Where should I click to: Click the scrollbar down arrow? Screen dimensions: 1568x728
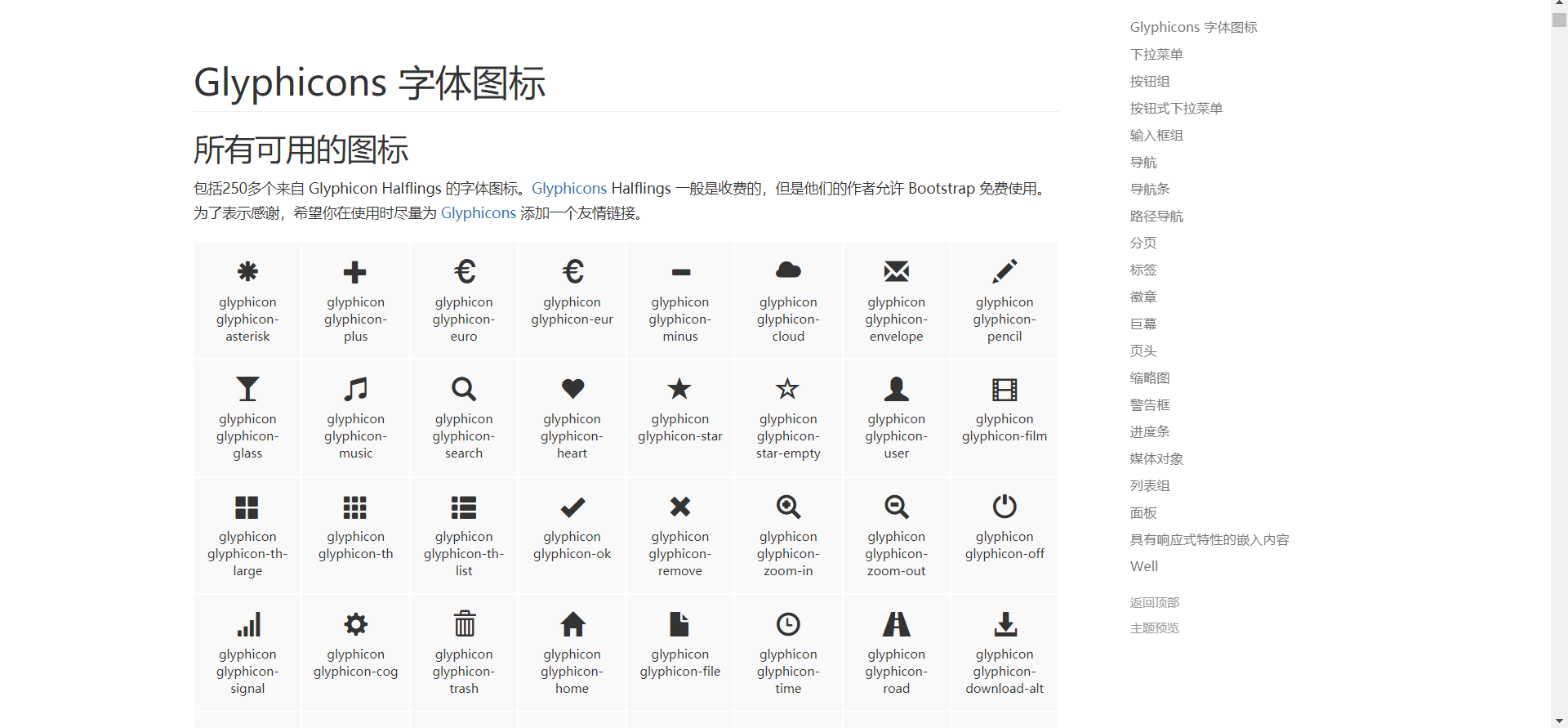tap(1560, 721)
